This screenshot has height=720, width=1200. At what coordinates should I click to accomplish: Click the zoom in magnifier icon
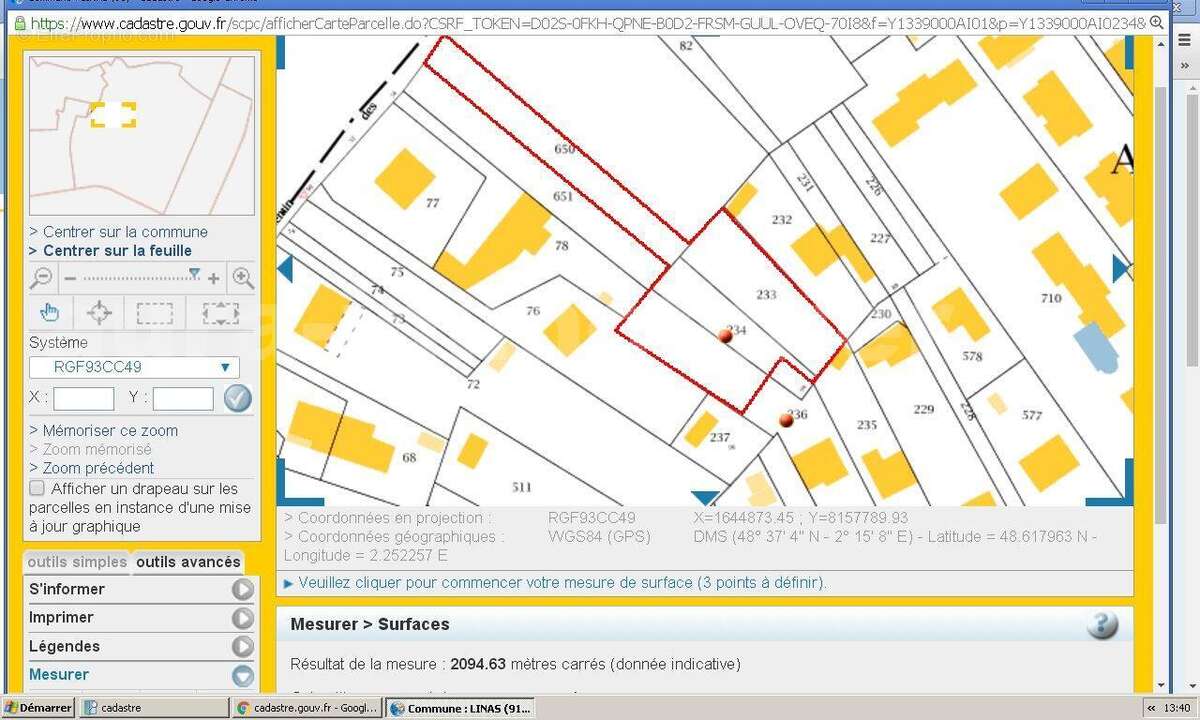[x=242, y=278]
